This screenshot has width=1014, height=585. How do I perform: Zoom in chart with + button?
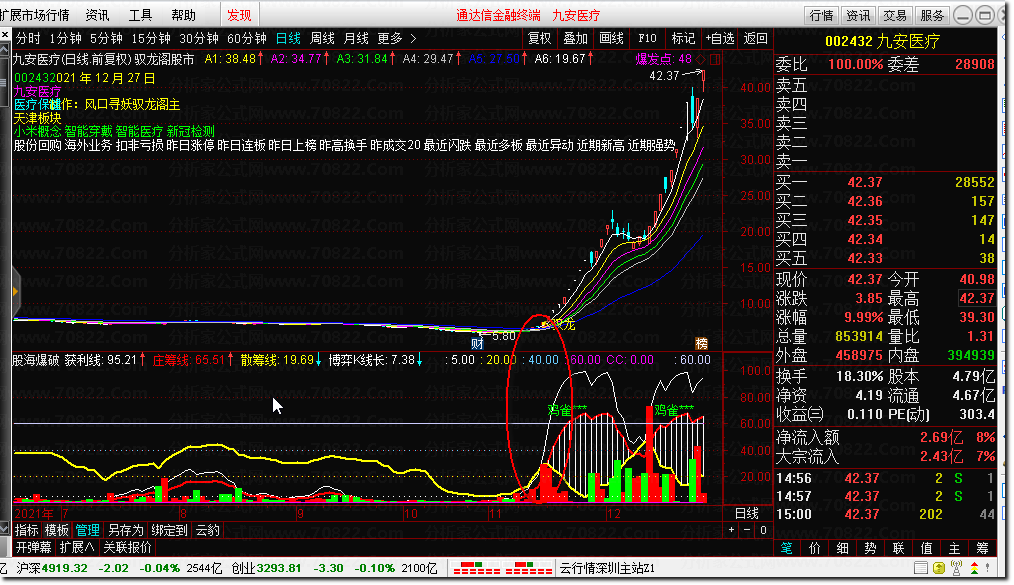(731, 530)
